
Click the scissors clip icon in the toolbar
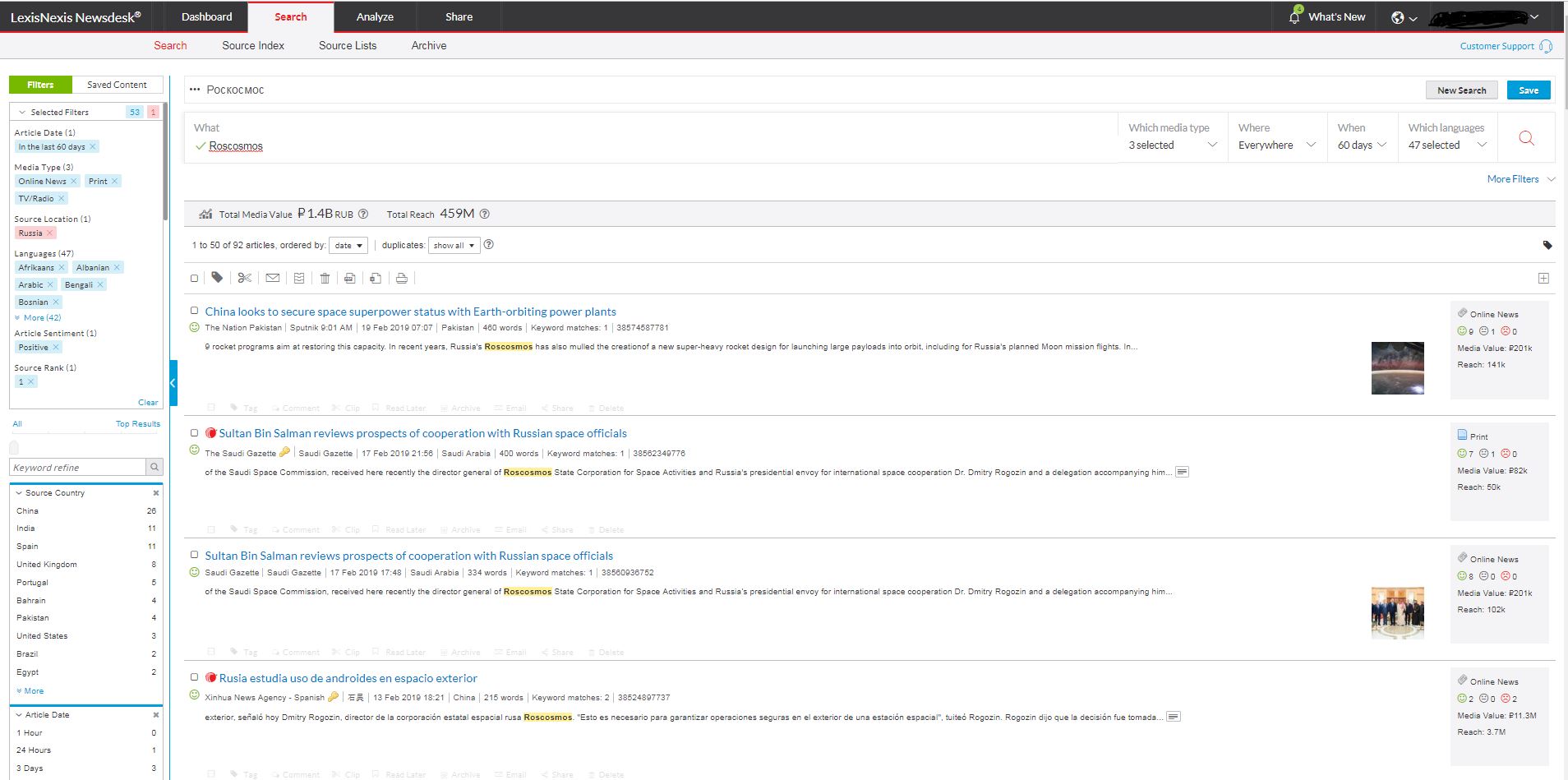tap(244, 278)
